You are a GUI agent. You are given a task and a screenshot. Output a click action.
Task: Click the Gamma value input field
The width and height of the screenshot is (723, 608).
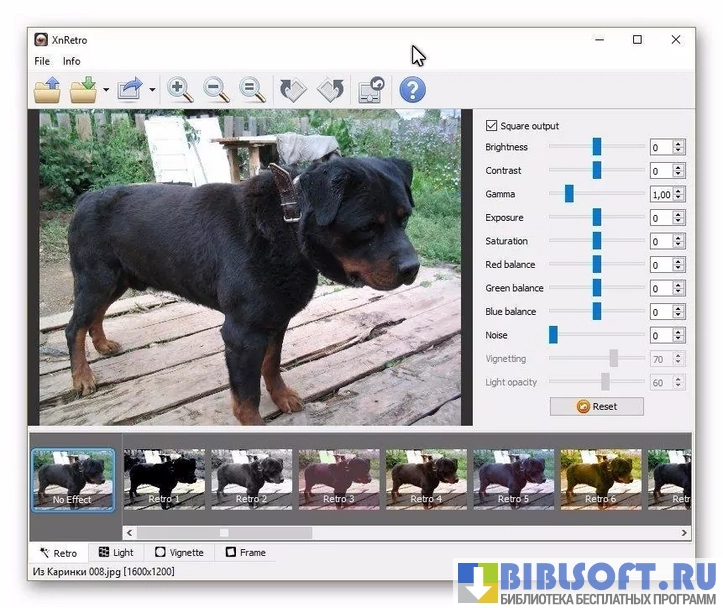[660, 194]
